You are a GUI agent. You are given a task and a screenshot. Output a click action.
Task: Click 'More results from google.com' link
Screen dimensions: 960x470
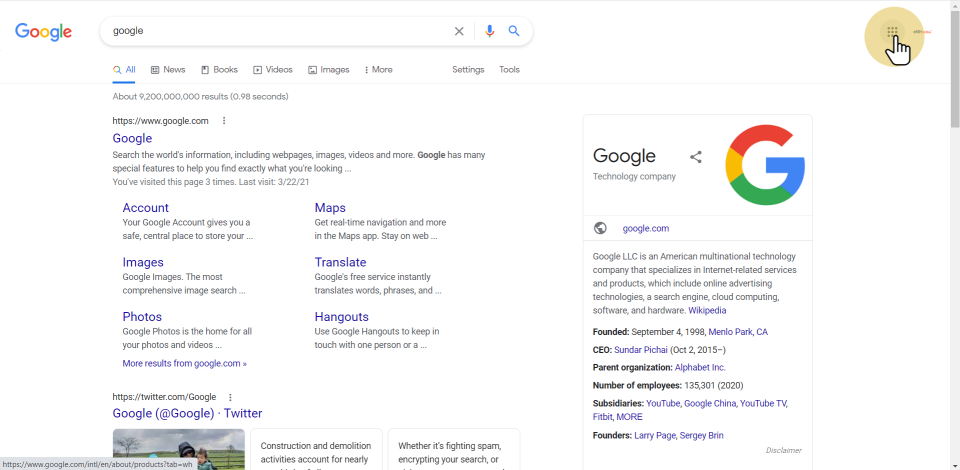tap(184, 364)
